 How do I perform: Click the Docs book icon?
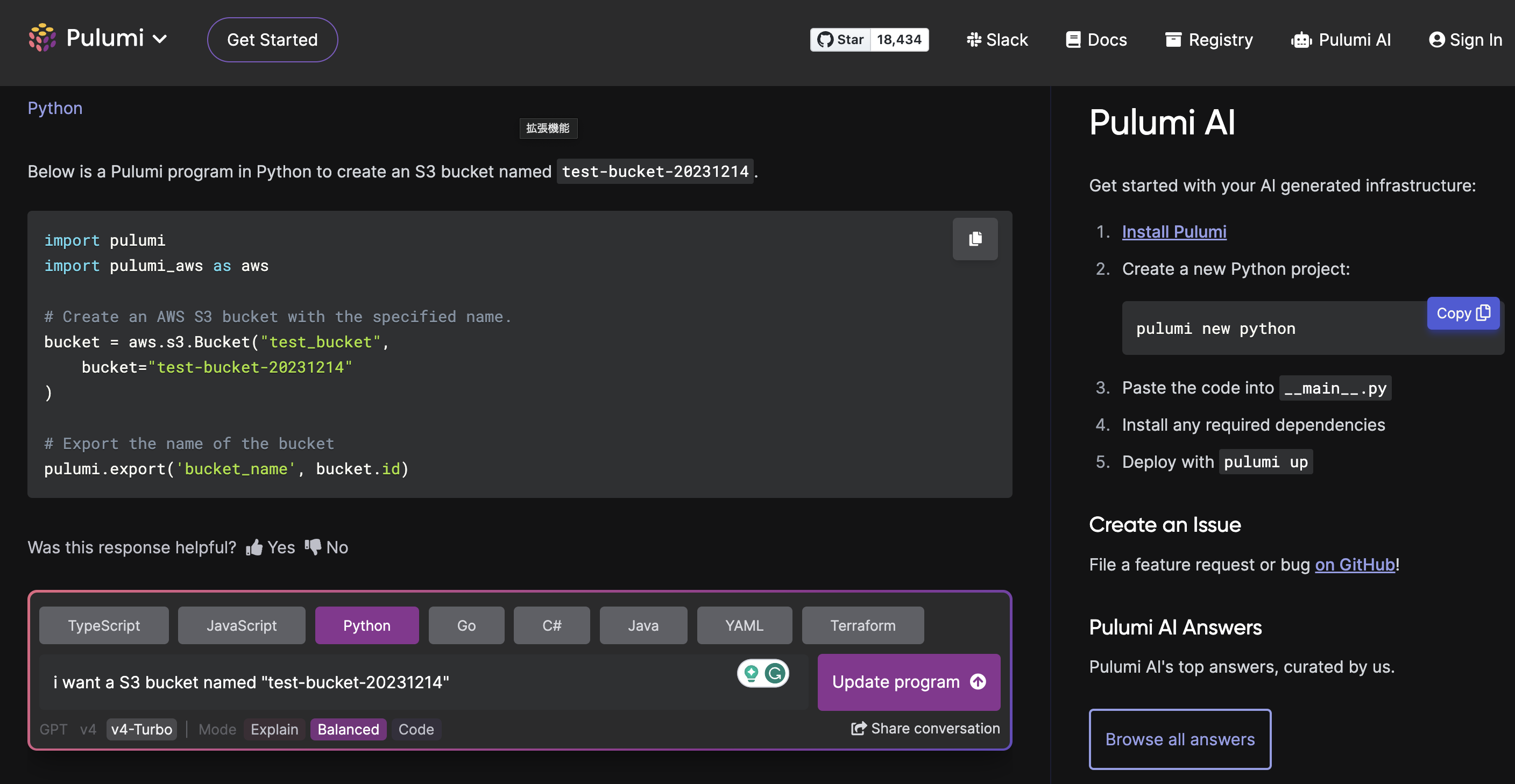click(x=1073, y=39)
